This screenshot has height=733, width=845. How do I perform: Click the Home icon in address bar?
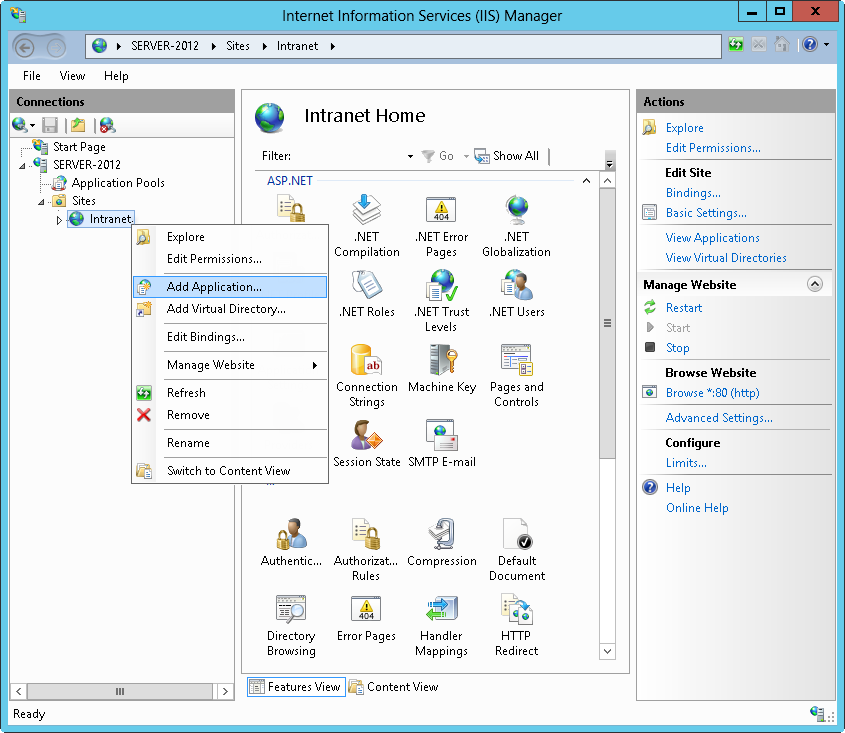781,45
